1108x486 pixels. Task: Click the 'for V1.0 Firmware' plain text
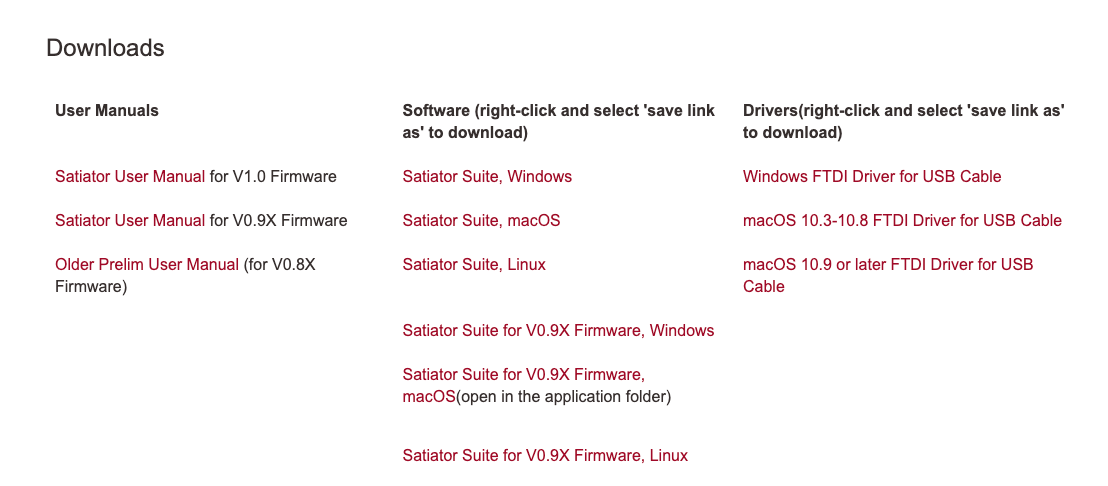[273, 177]
